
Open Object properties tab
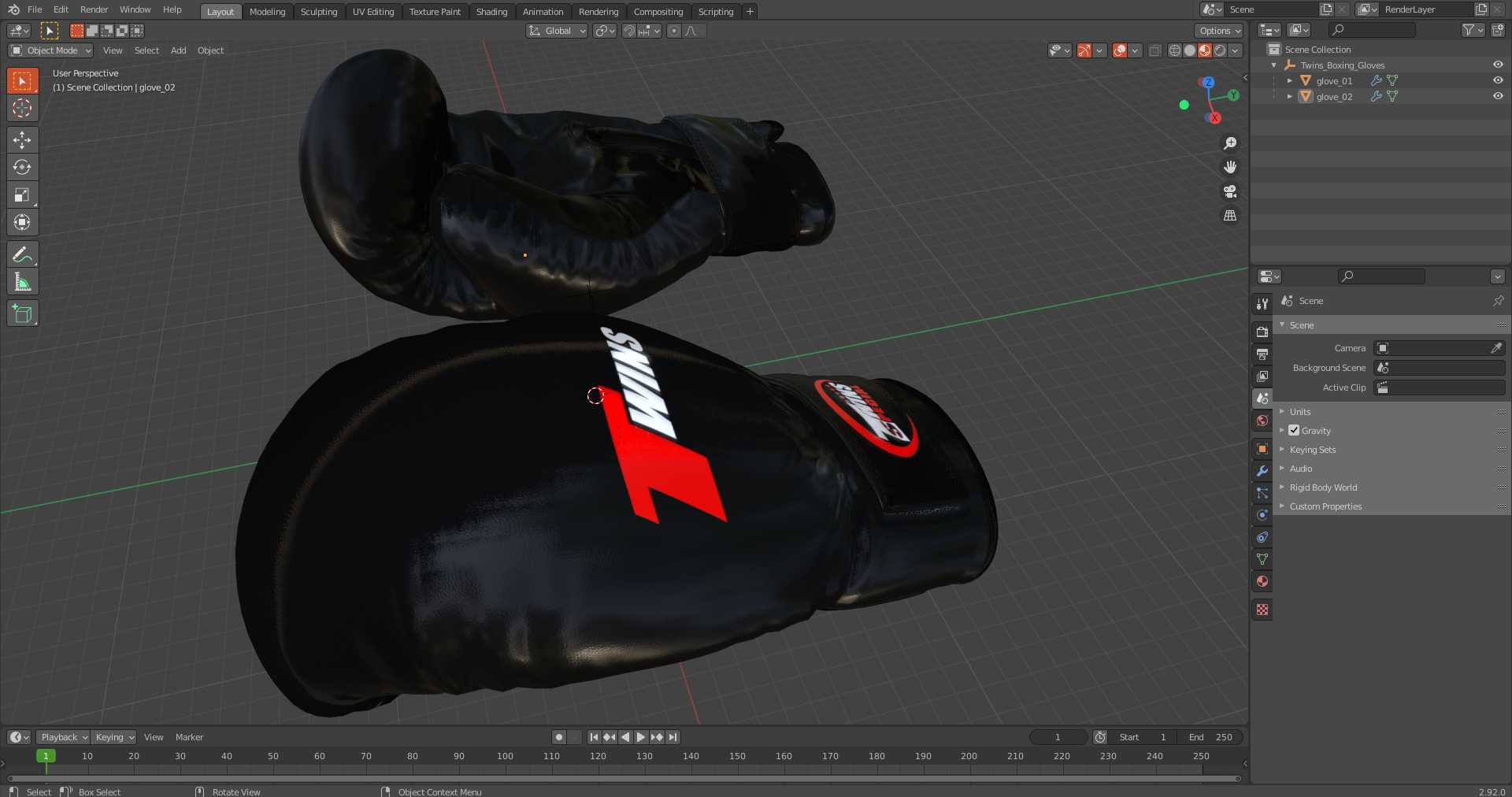point(1262,448)
